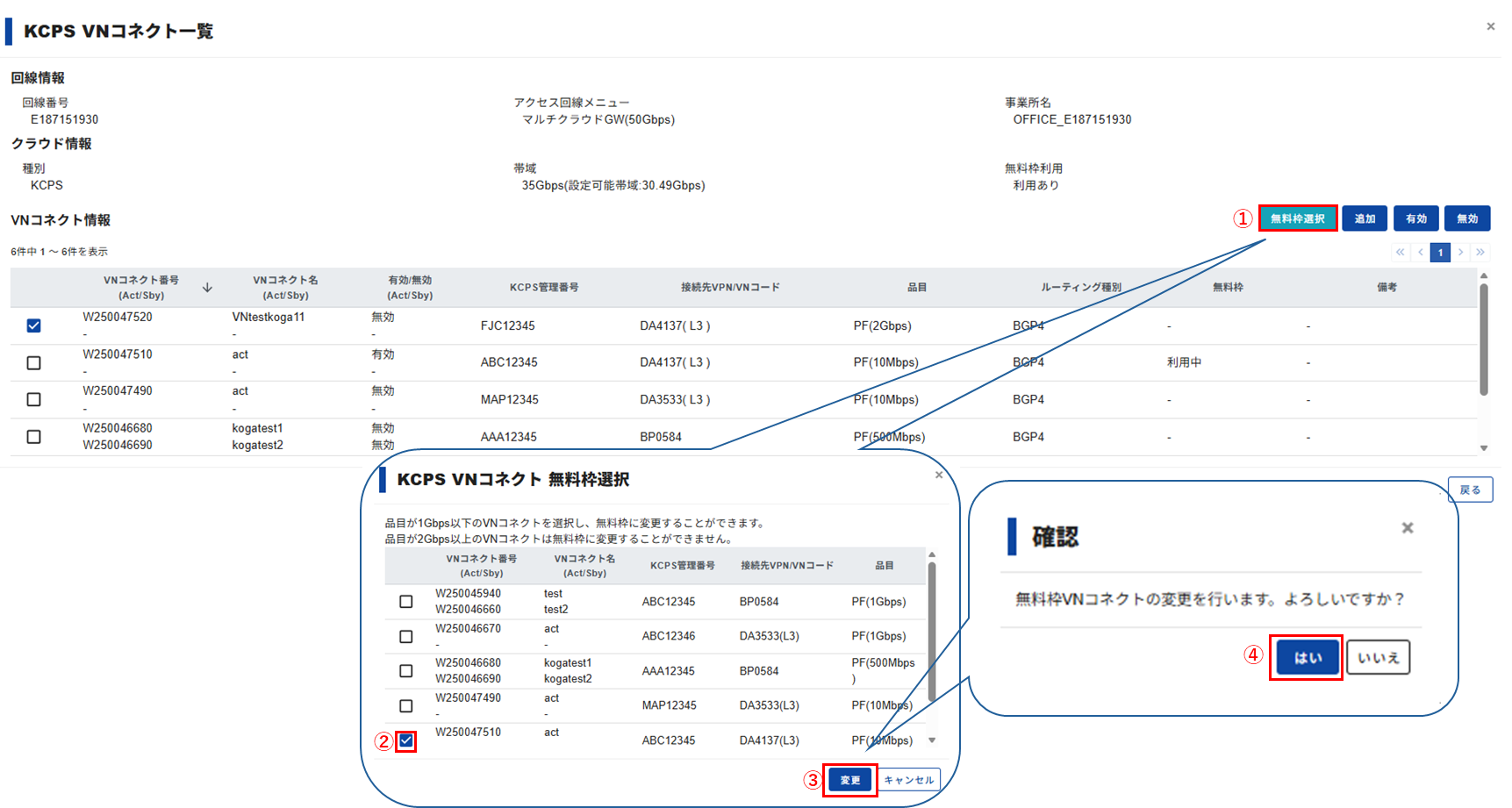Screen dimensions: 1512x808
Task: Sort by VNコネクト番号 arrow icon
Action: coord(207,288)
